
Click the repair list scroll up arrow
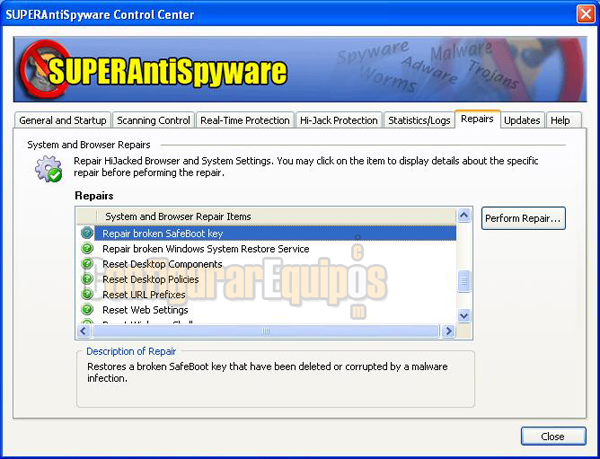[464, 215]
